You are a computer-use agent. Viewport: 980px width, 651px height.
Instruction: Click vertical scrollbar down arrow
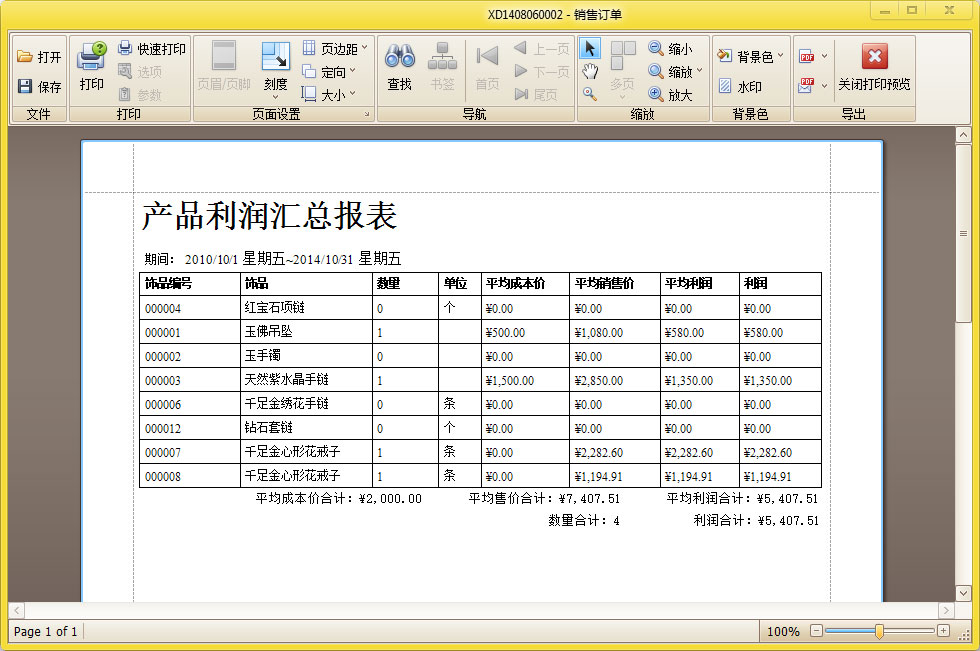coord(963,593)
